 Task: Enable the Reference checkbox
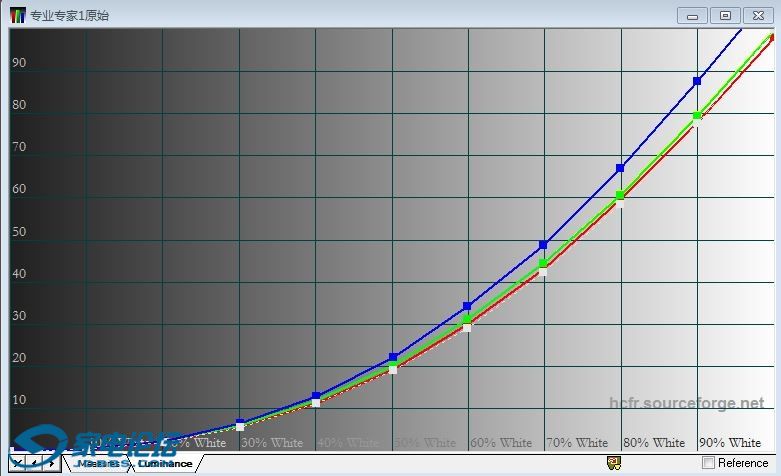point(709,463)
